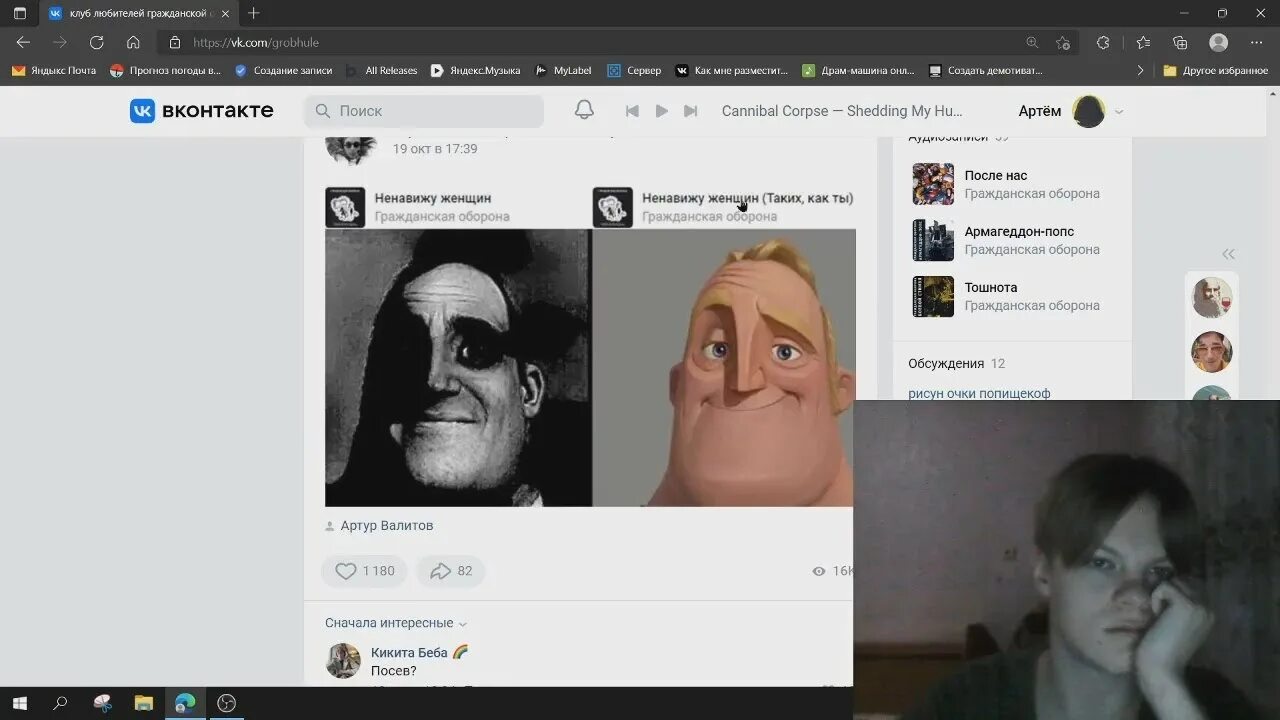The height and width of the screenshot is (720, 1280).
Task: Open Создание записи bookmark
Action: point(283,70)
